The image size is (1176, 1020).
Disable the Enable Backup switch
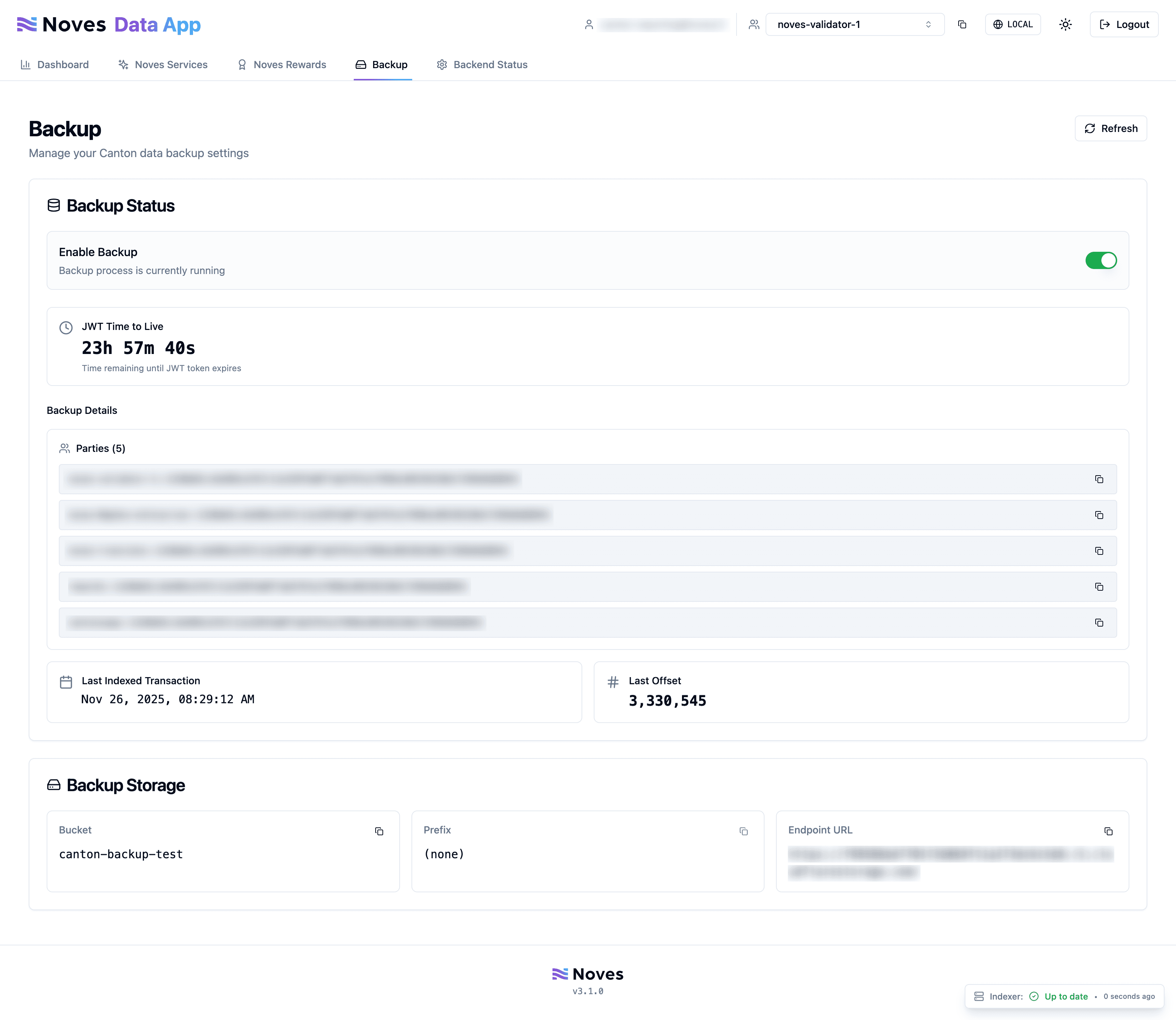click(x=1100, y=261)
